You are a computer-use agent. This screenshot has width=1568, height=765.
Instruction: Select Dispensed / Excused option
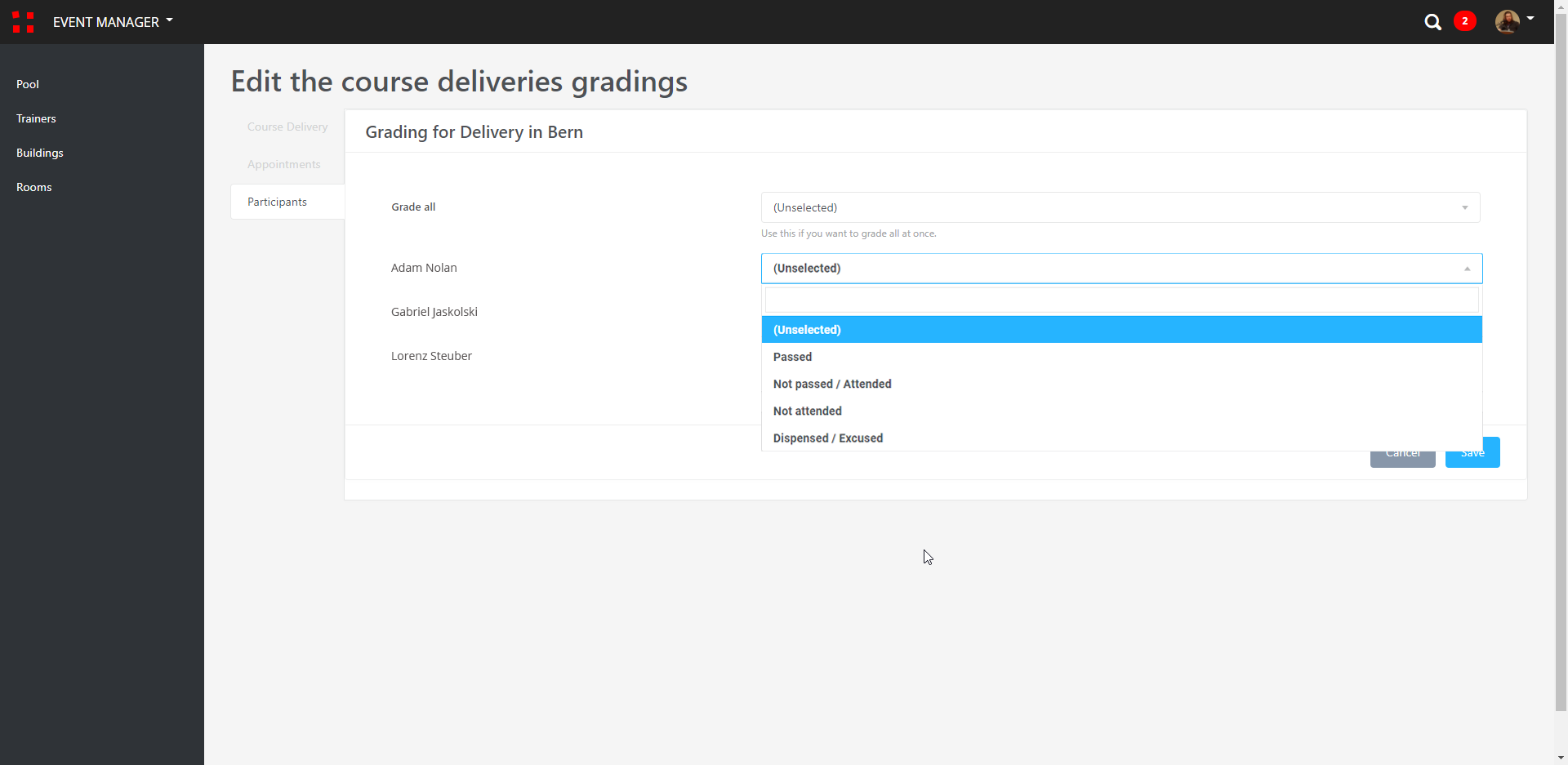(827, 438)
